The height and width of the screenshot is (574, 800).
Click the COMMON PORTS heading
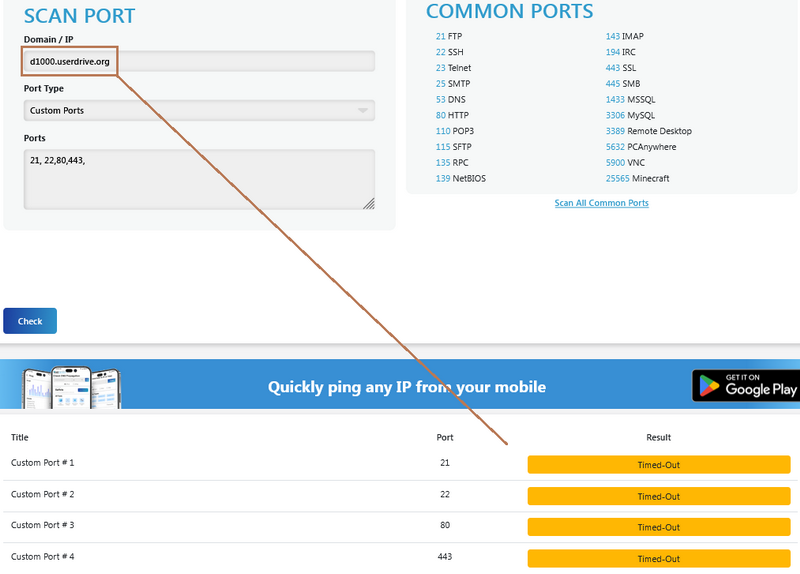pos(510,11)
